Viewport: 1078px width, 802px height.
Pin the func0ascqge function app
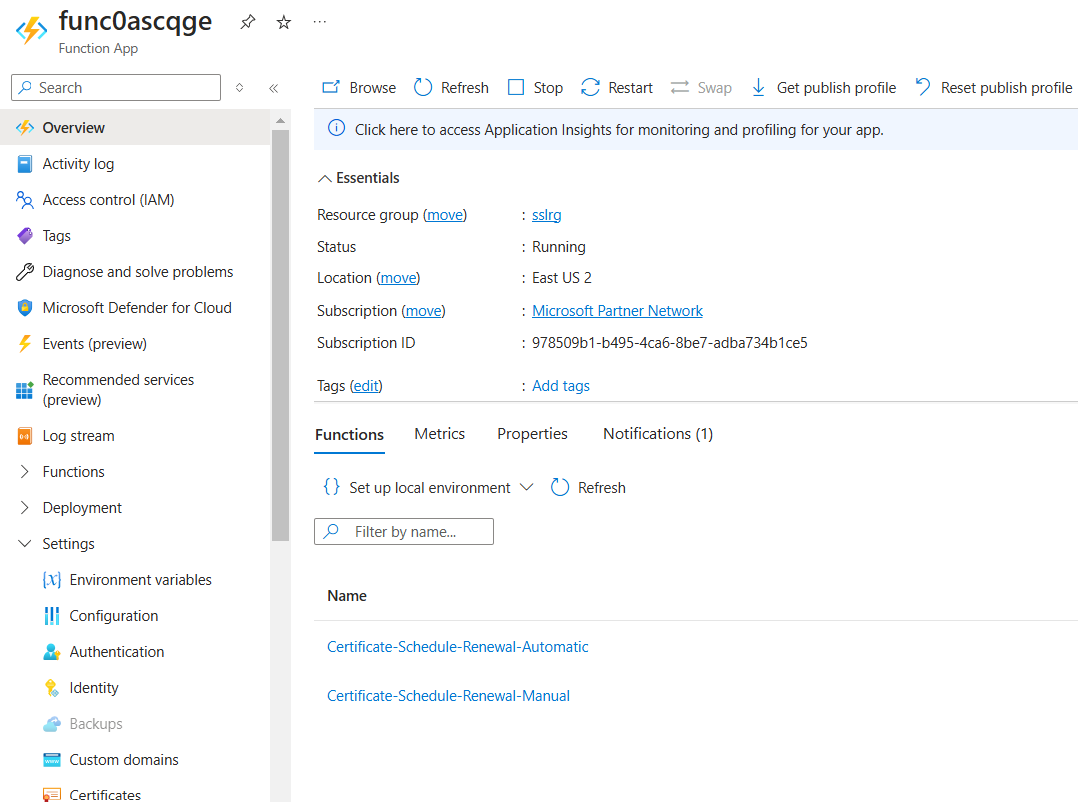pos(248,22)
